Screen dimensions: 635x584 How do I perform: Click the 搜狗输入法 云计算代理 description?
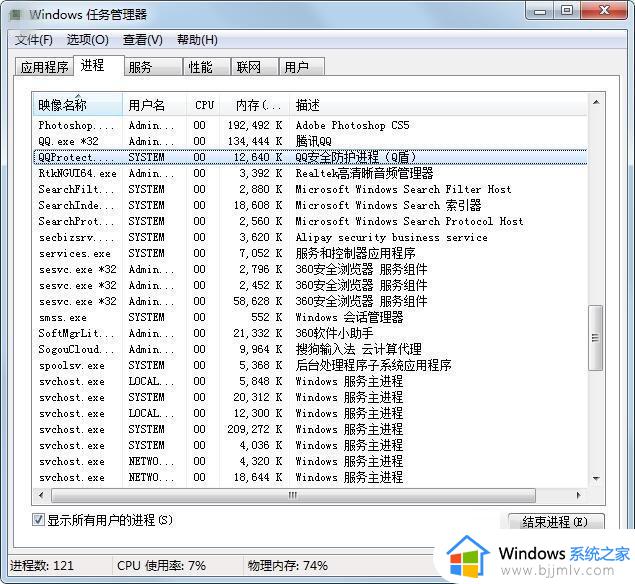pyautogui.click(x=358, y=349)
